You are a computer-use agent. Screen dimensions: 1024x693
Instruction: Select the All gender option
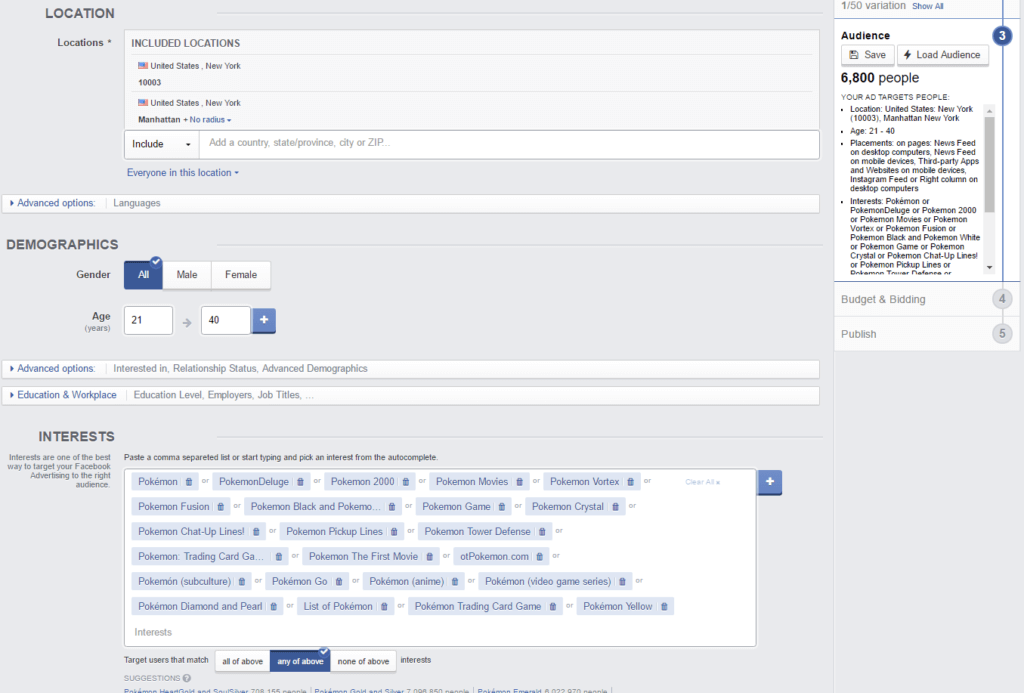coord(143,275)
